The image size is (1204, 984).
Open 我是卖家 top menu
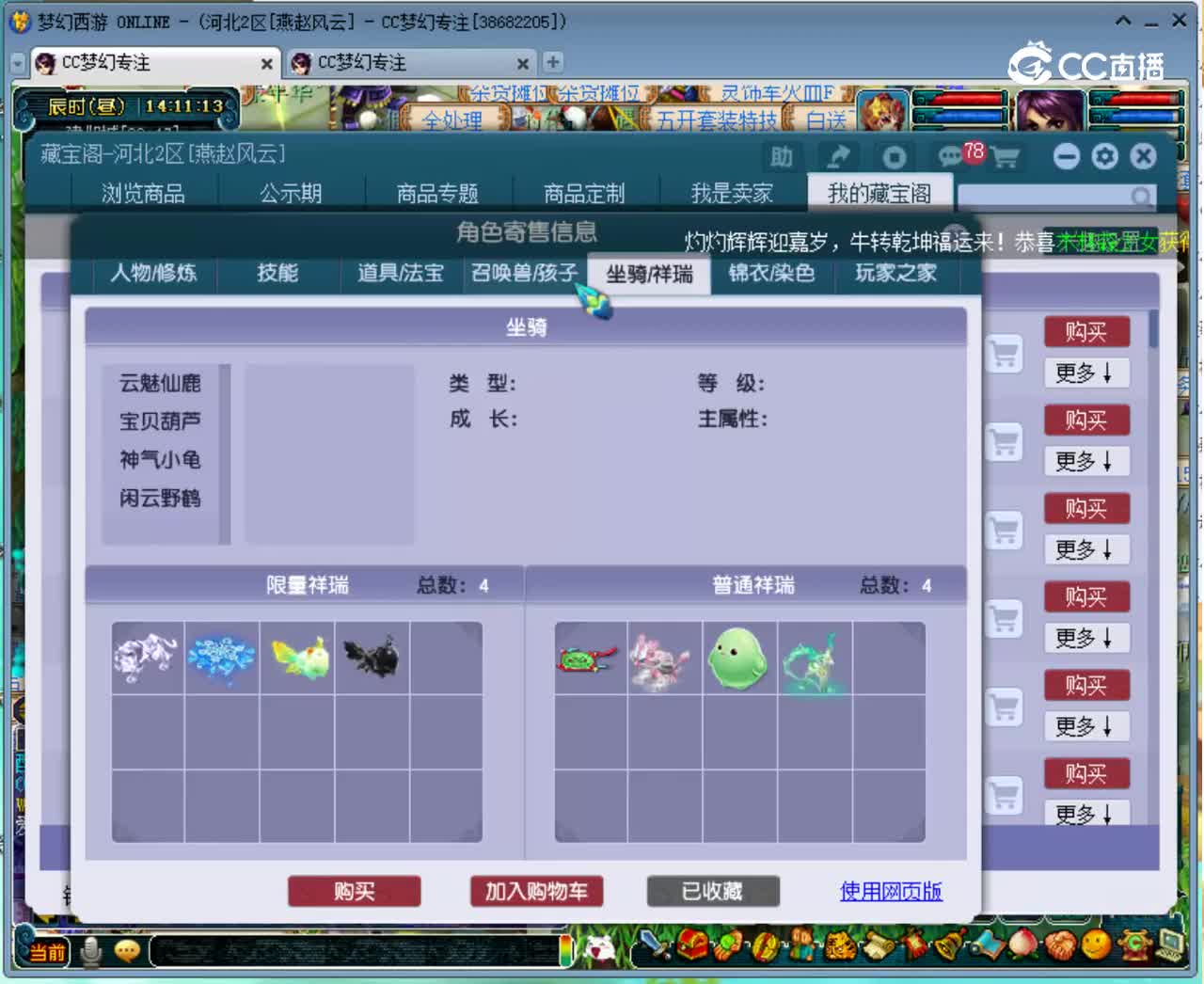point(732,194)
